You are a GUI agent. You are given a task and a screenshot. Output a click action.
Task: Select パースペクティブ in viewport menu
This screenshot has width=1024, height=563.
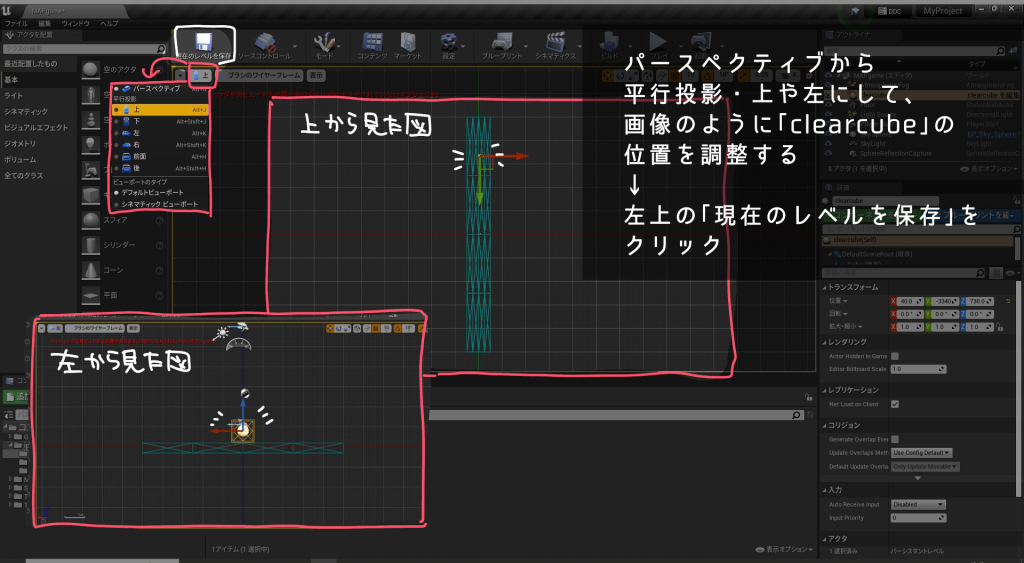pos(156,89)
